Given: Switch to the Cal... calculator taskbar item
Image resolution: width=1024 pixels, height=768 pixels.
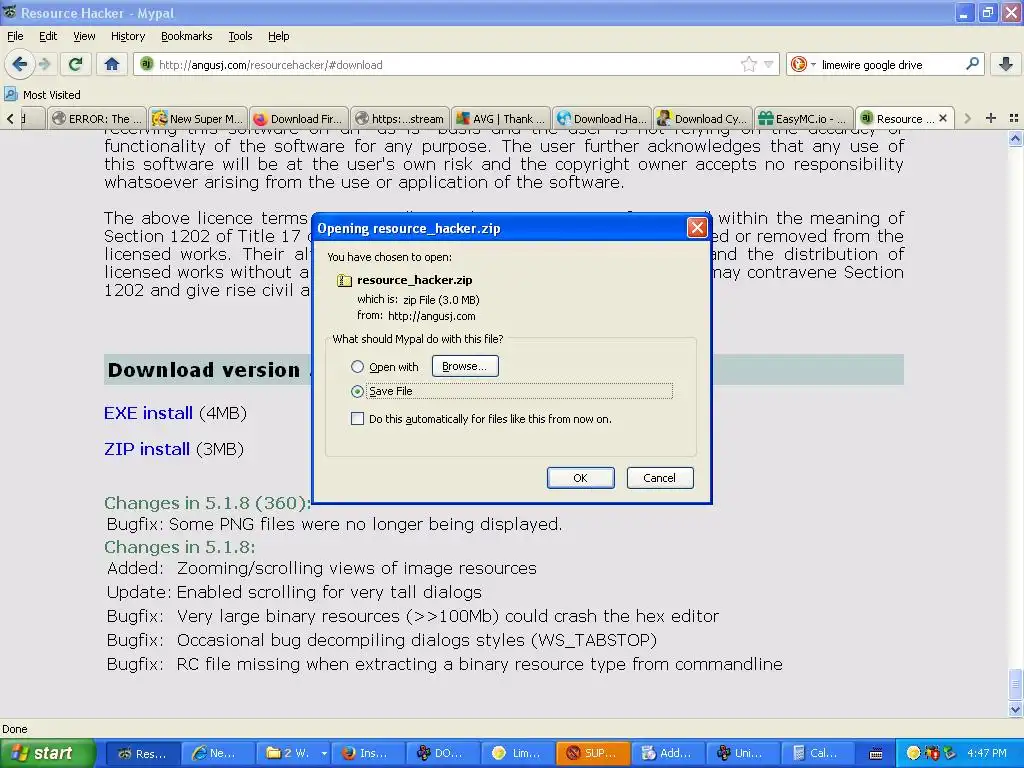Looking at the screenshot, I should (816, 753).
